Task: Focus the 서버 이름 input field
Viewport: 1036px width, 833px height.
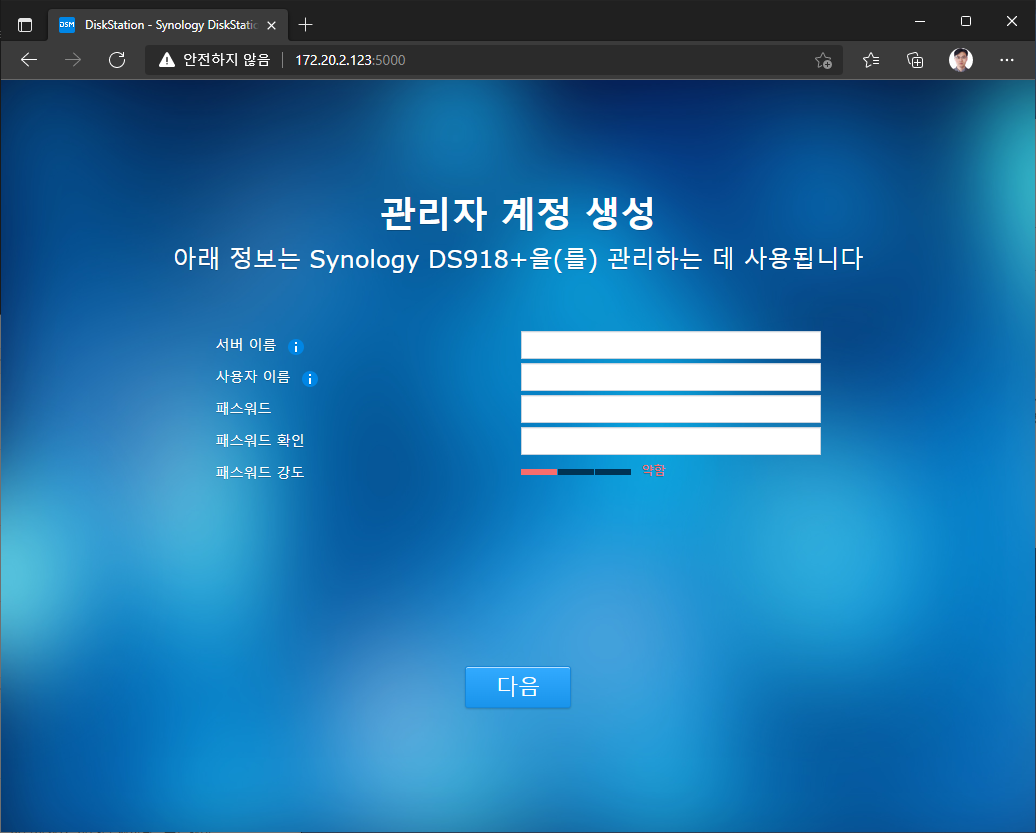Action: click(x=671, y=345)
